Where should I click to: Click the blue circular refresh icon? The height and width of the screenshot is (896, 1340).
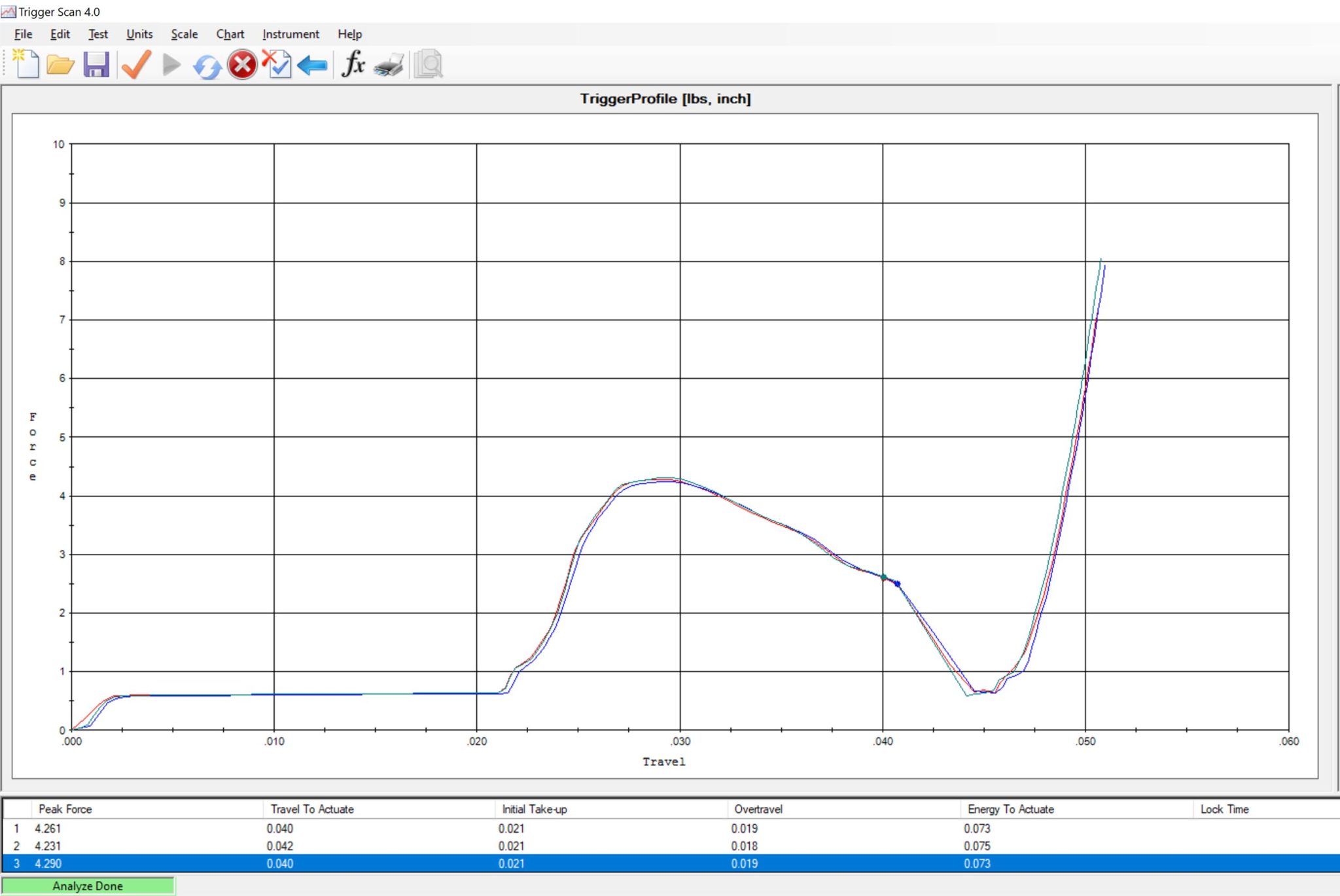tap(207, 66)
